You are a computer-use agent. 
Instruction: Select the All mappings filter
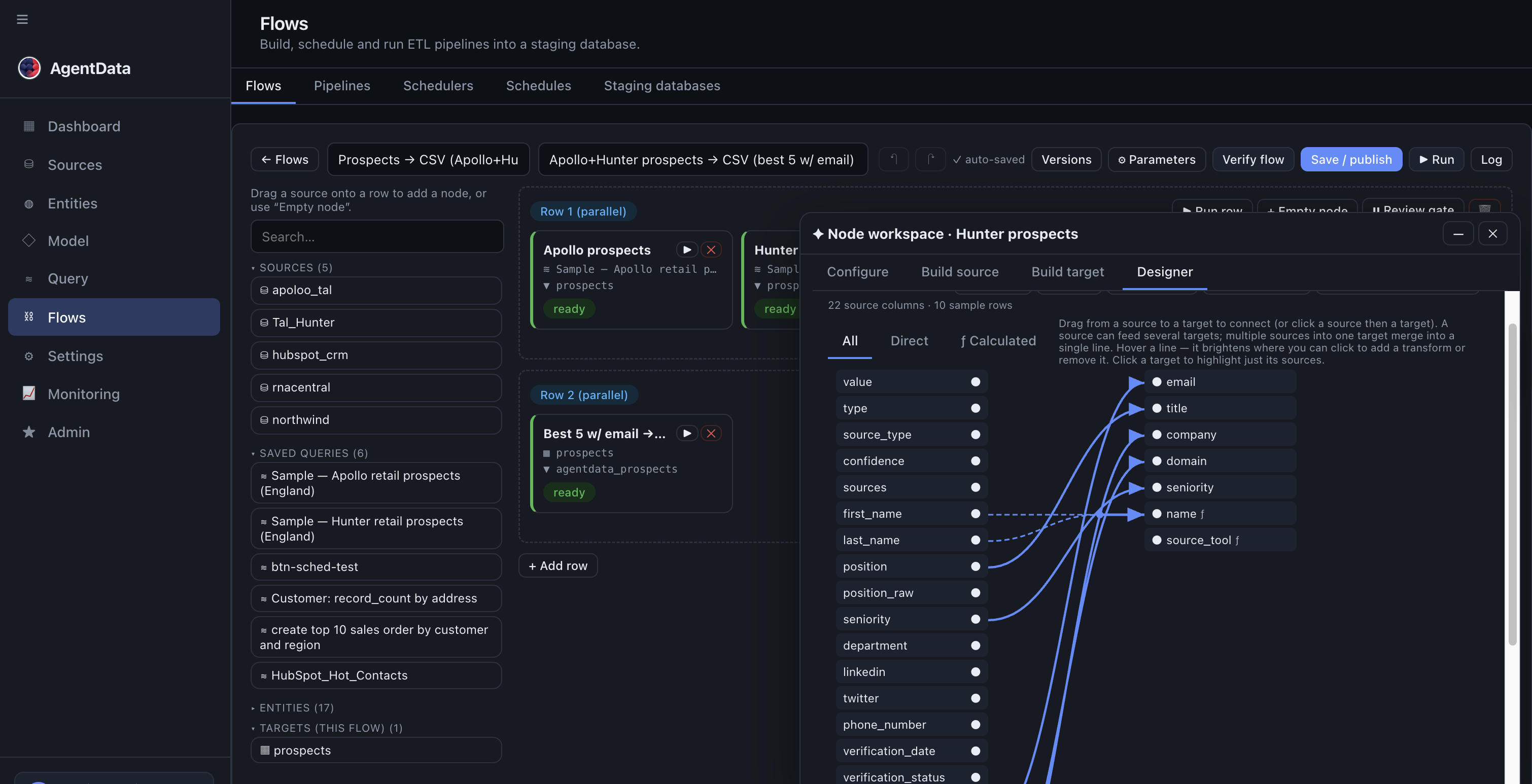[850, 341]
